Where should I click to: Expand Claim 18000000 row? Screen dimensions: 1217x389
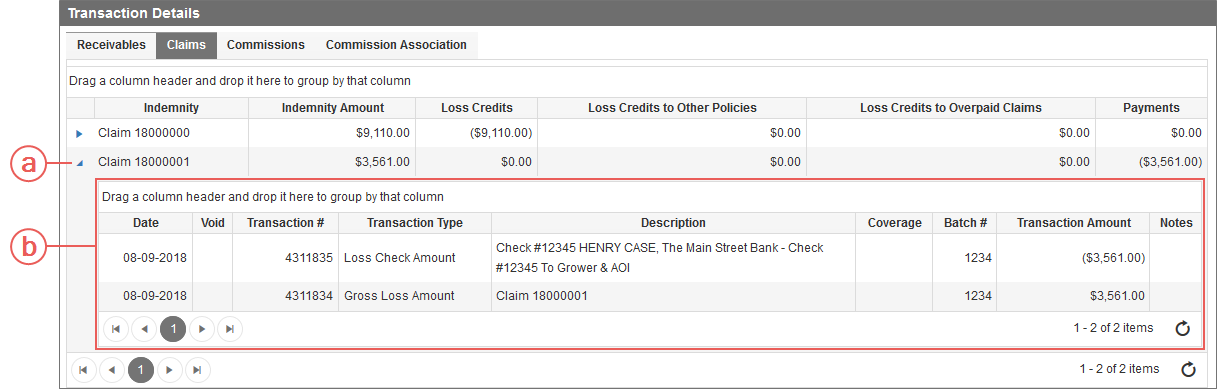(x=80, y=133)
